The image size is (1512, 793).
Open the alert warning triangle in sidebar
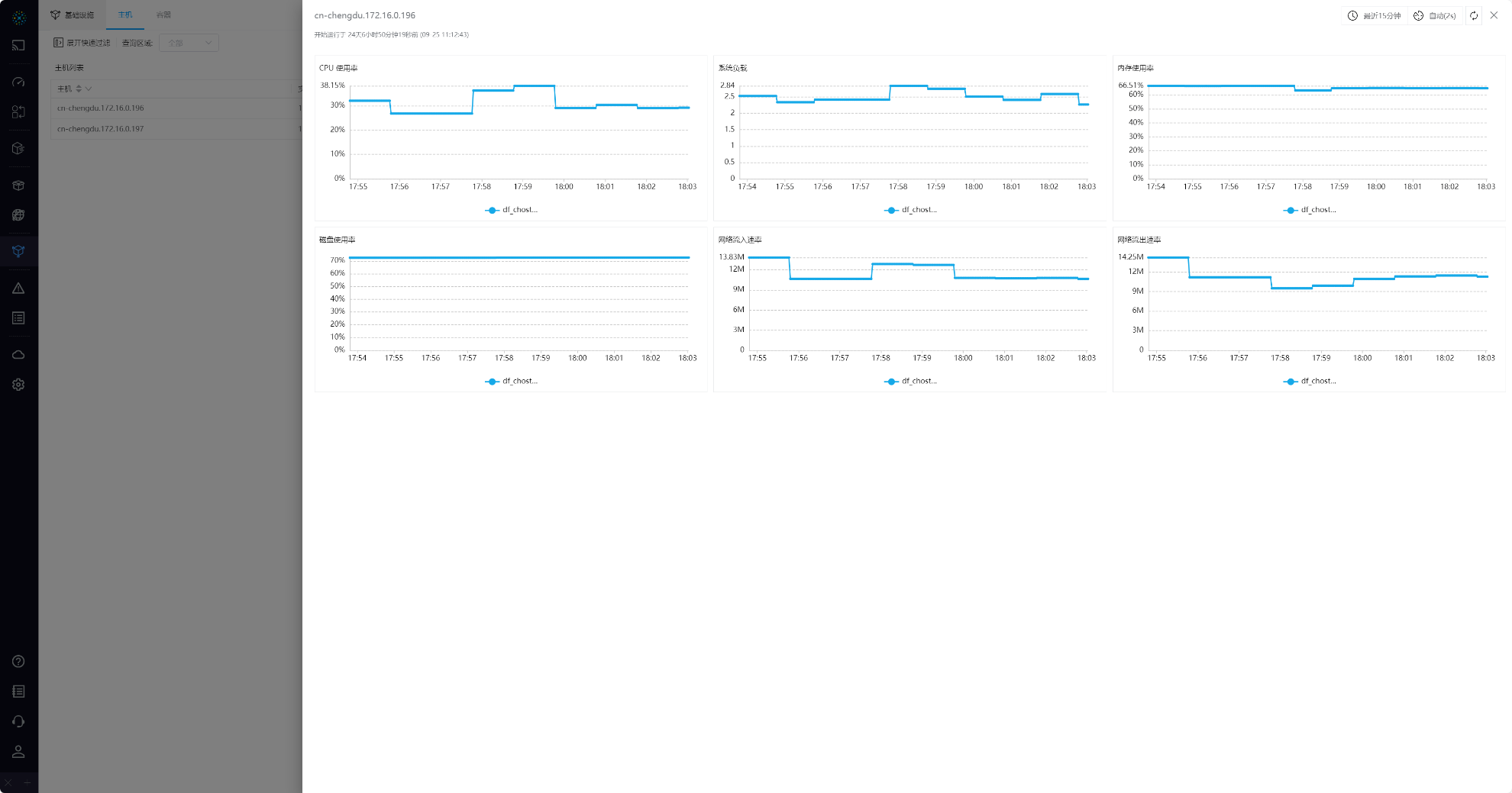point(18,289)
